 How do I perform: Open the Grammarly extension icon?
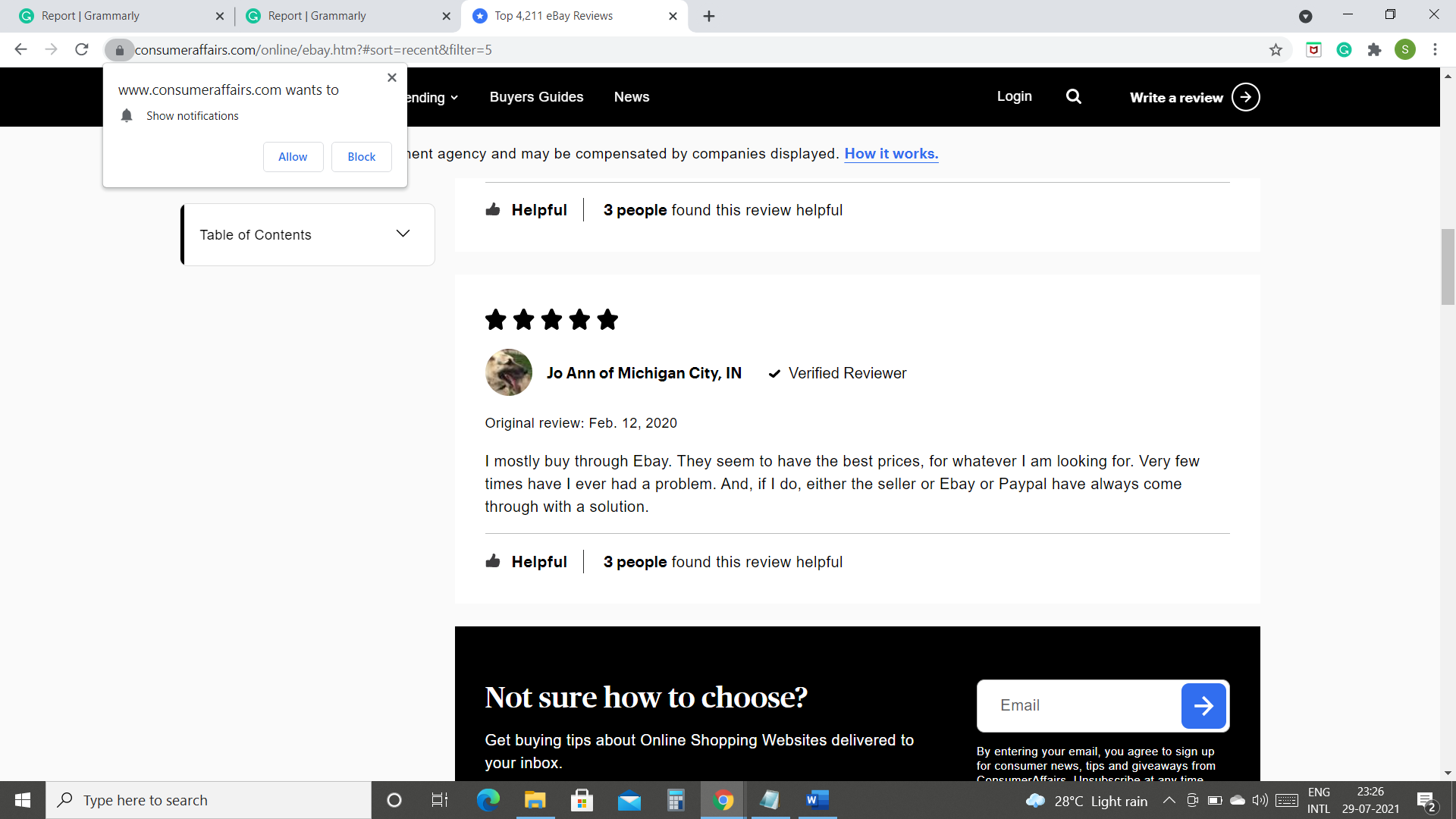[x=1344, y=50]
